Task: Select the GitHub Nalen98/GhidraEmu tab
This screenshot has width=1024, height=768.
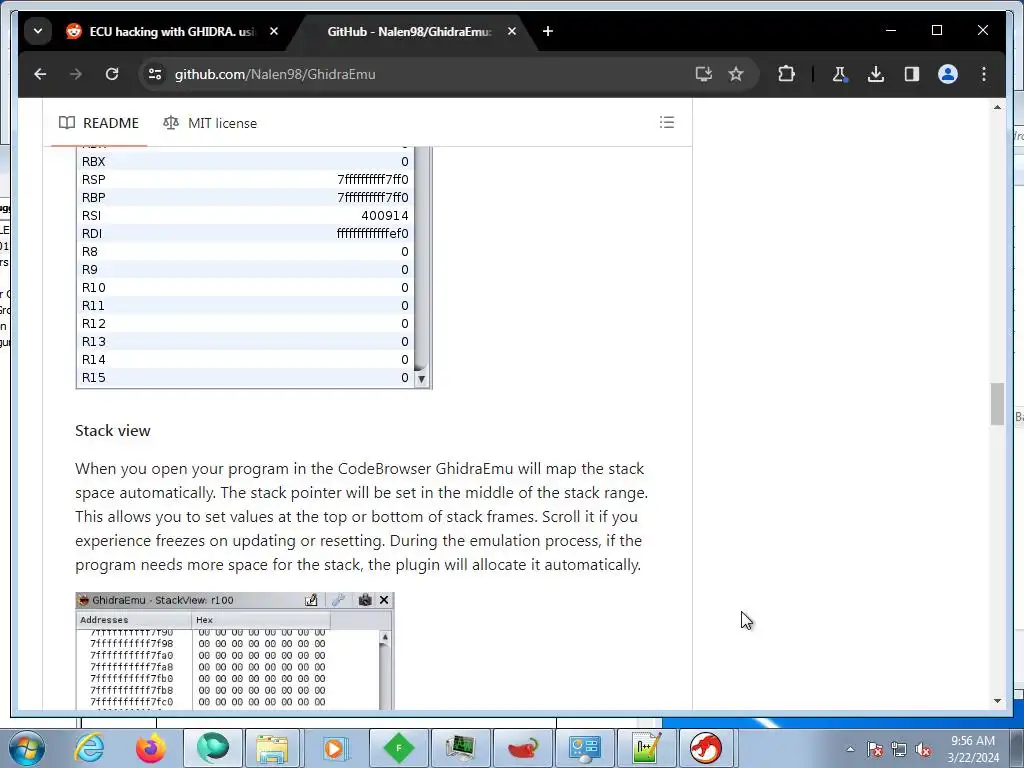Action: click(409, 31)
